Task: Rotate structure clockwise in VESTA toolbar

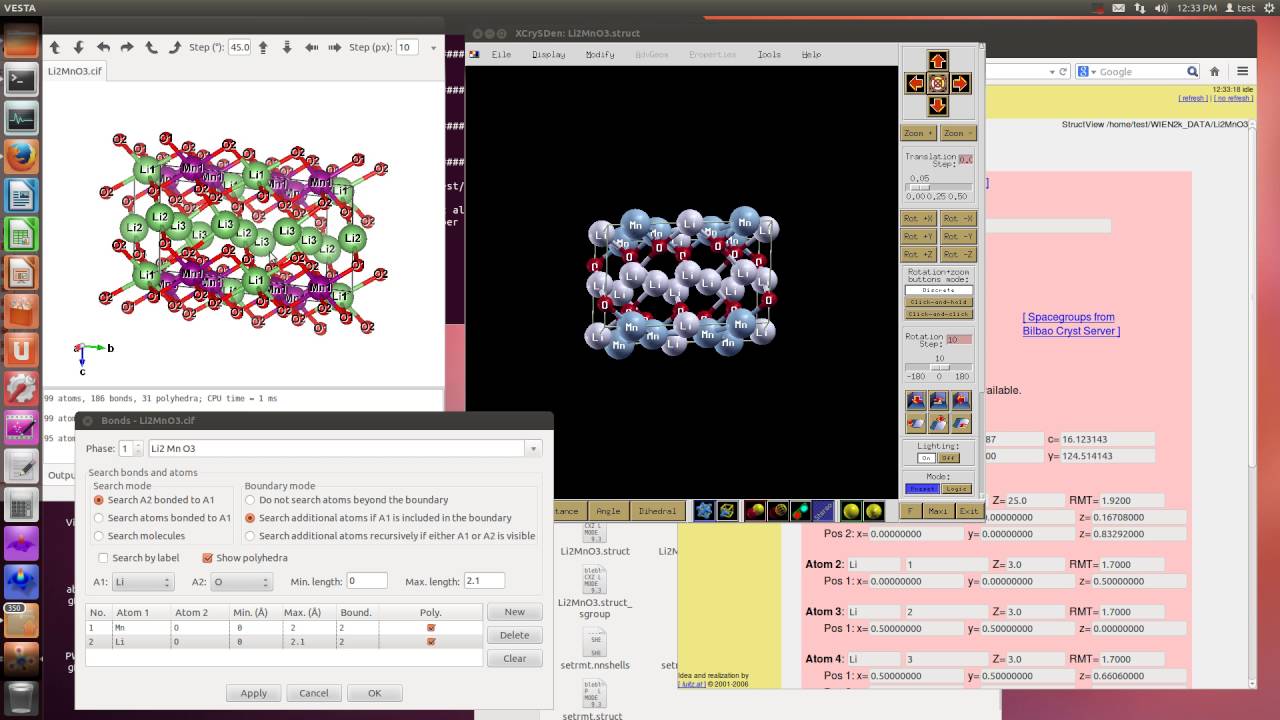Action: [175, 47]
